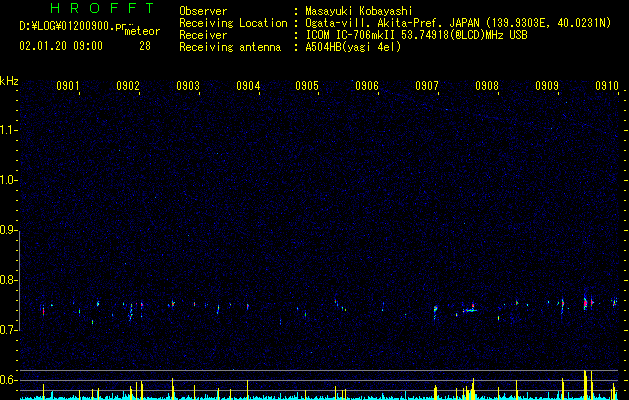Click the Observer label

[x=203, y=11]
